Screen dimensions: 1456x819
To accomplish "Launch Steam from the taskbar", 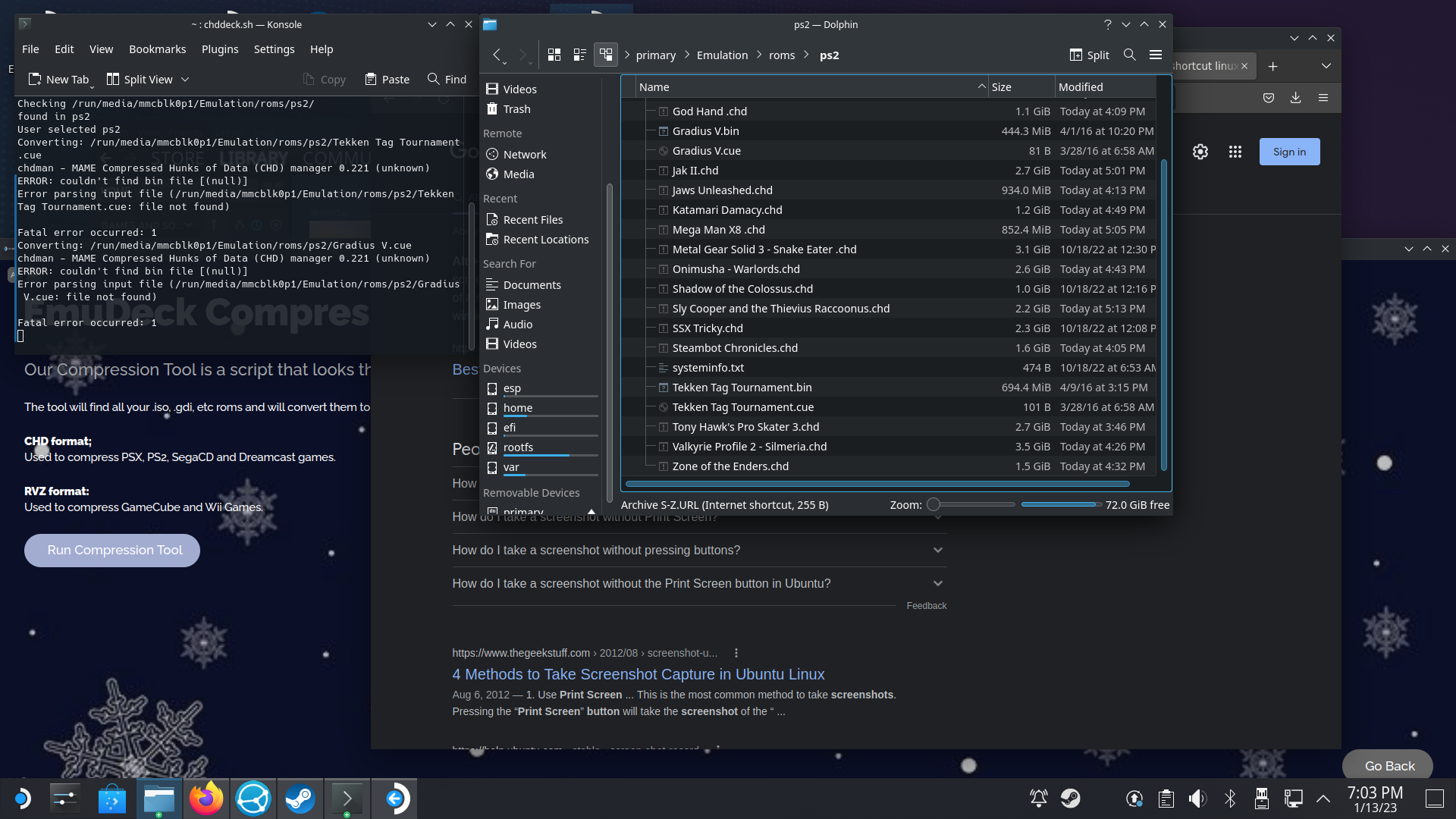I will [300, 798].
